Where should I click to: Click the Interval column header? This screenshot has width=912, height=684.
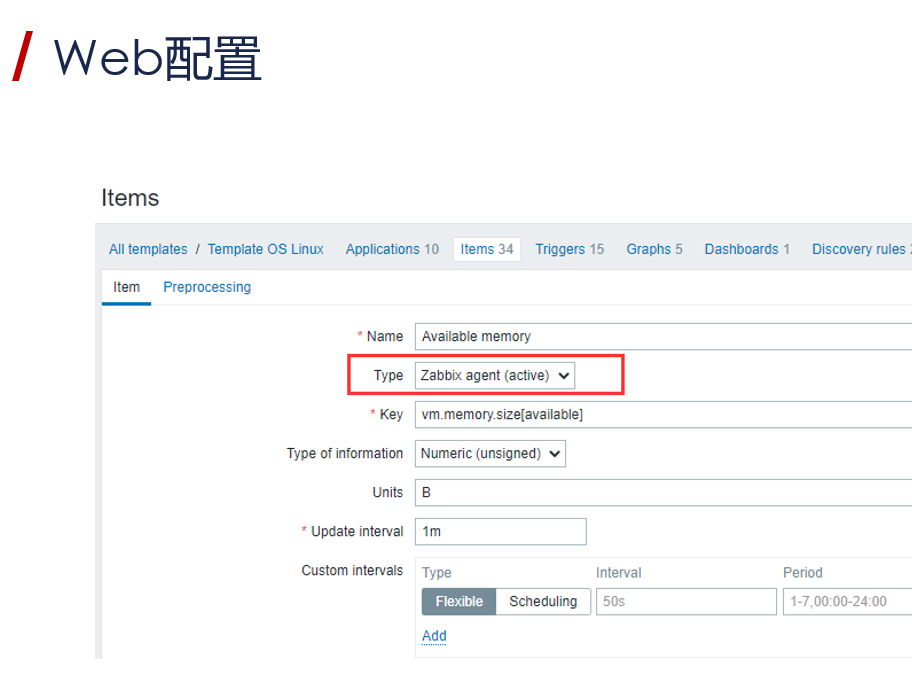coord(618,573)
